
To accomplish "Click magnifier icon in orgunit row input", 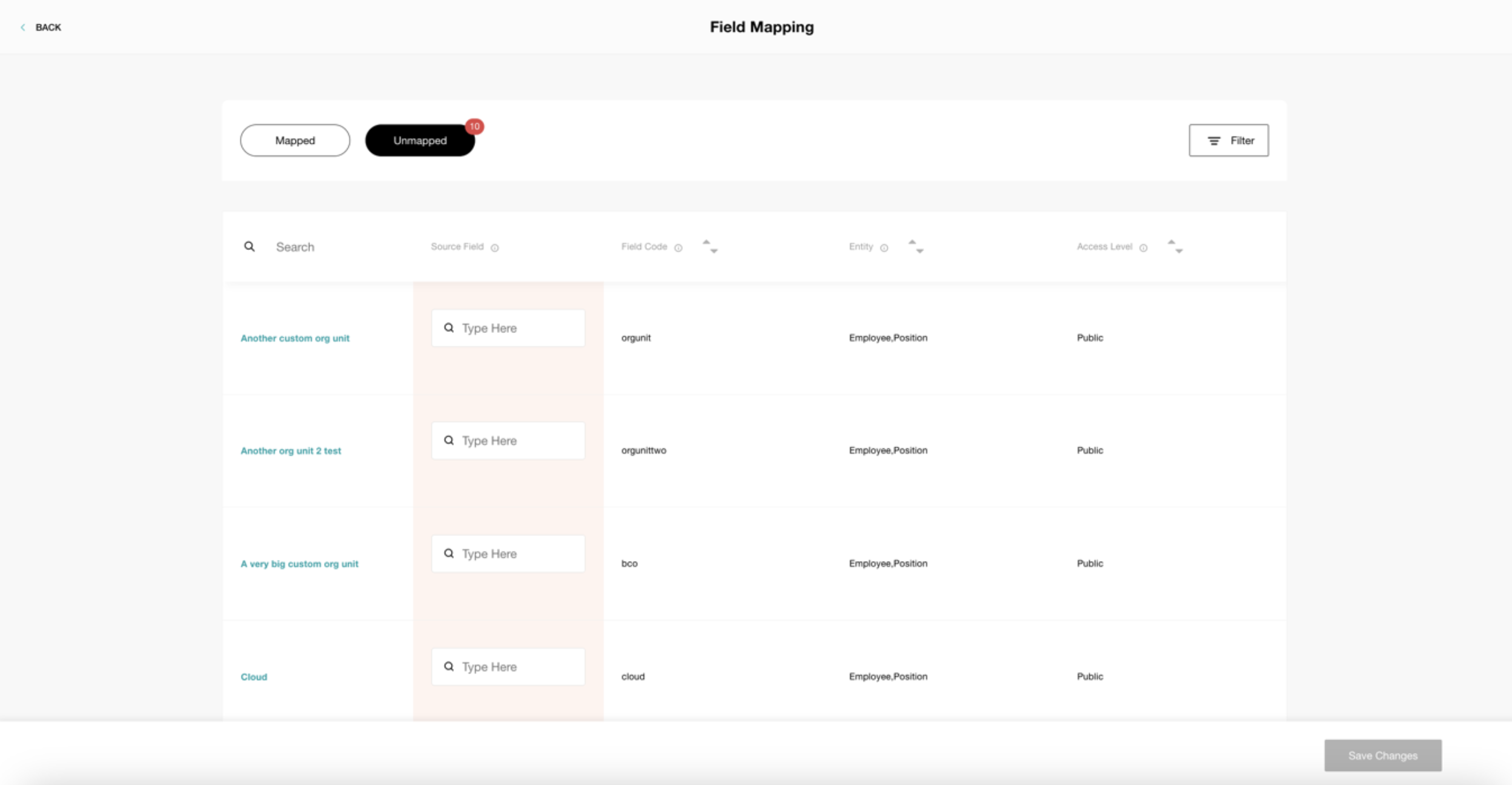I will [x=449, y=328].
